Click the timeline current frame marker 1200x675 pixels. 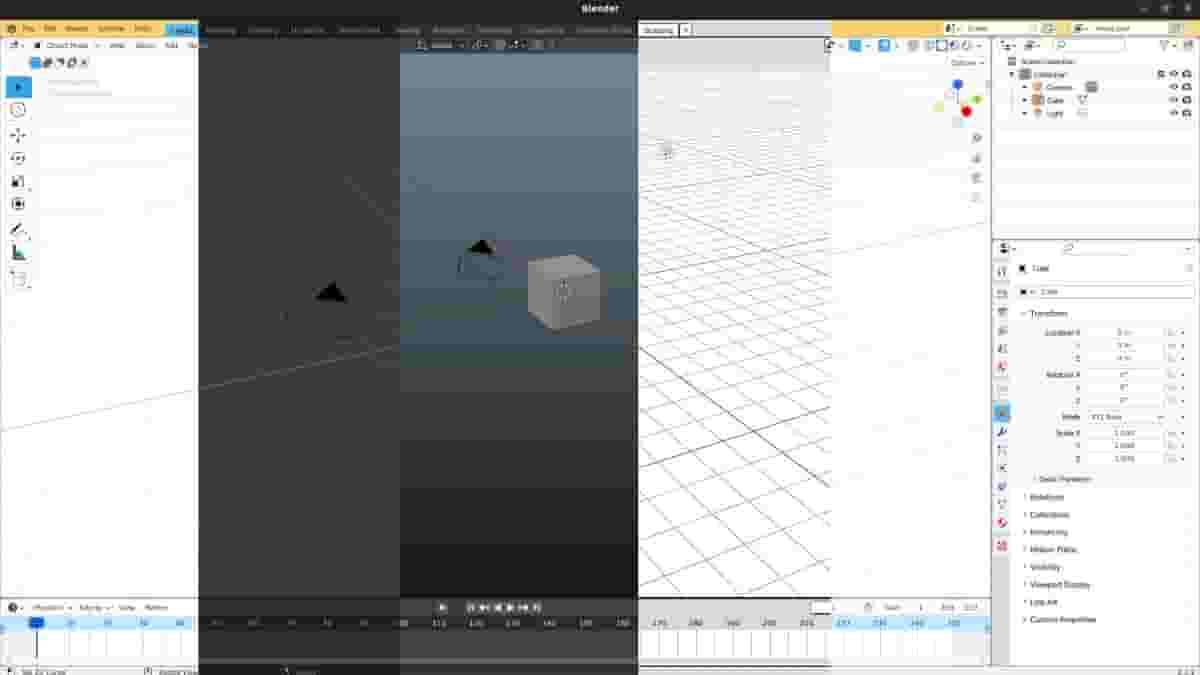click(x=36, y=622)
